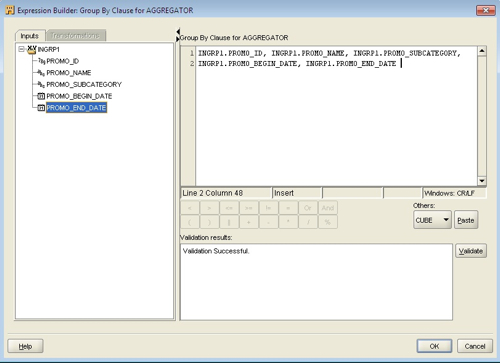
Task: Select PROMO_SUBCATEGORY in the inputs tree
Action: coord(84,84)
